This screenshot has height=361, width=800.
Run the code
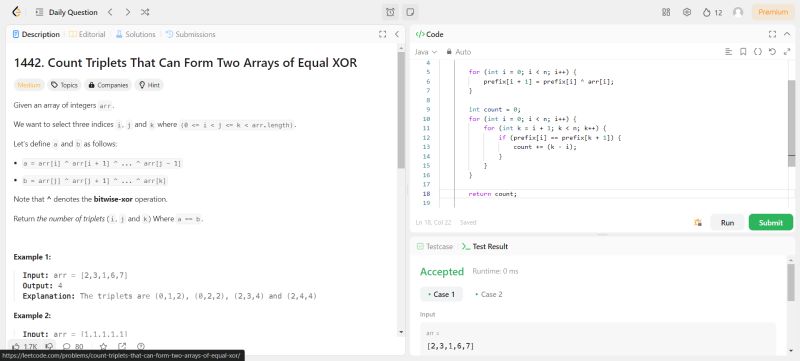pos(727,222)
